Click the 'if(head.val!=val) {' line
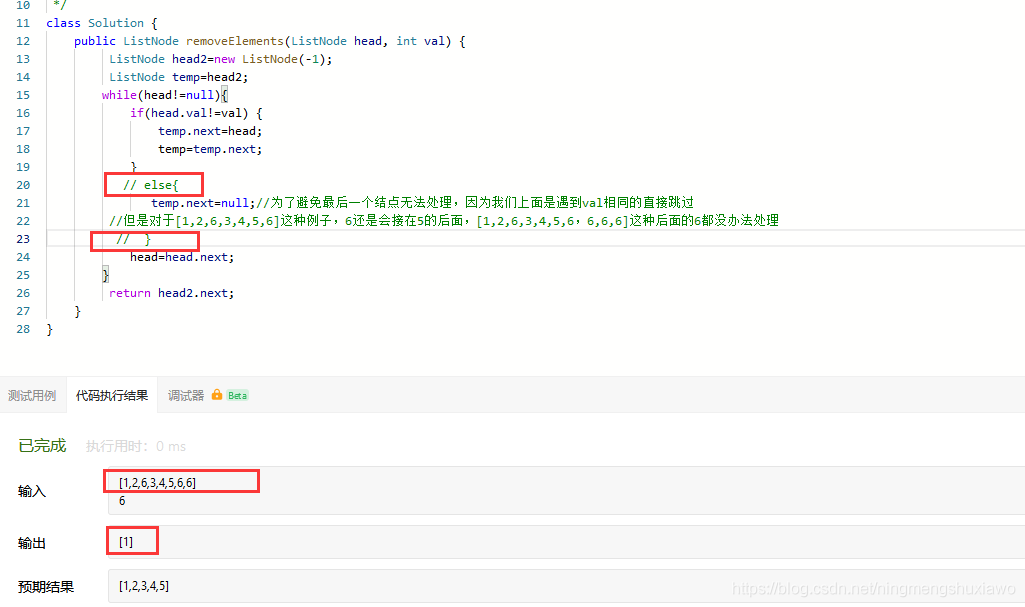 tap(196, 113)
